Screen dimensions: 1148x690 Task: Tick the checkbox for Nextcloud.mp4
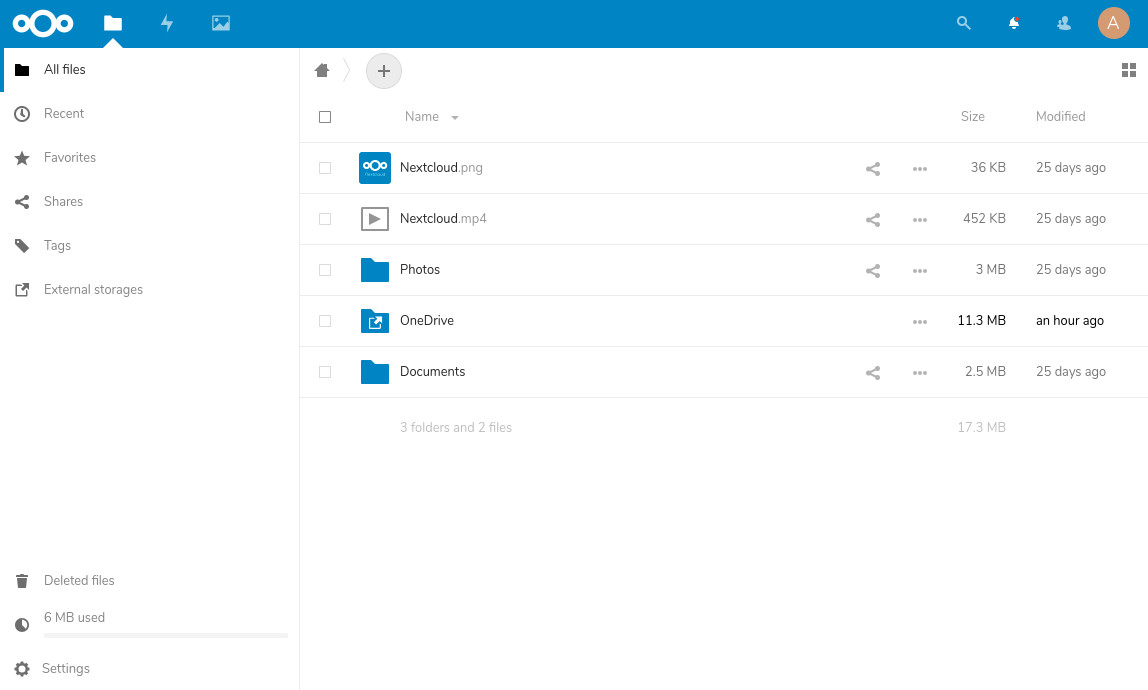[x=325, y=219]
